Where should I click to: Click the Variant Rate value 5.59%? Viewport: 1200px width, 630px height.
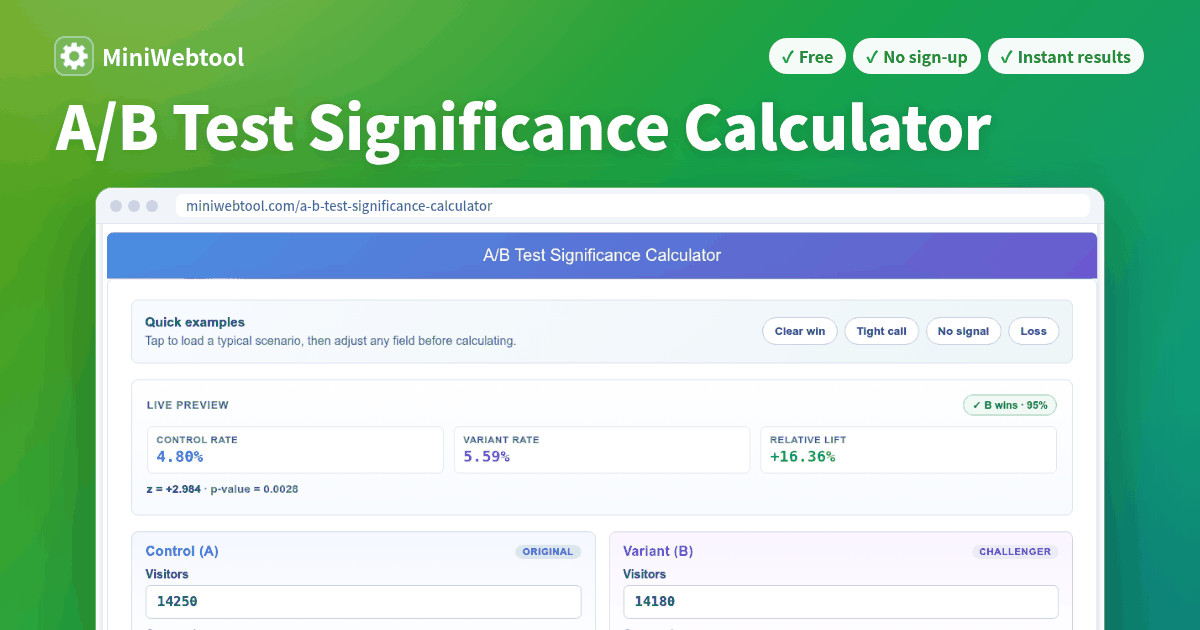pos(487,457)
